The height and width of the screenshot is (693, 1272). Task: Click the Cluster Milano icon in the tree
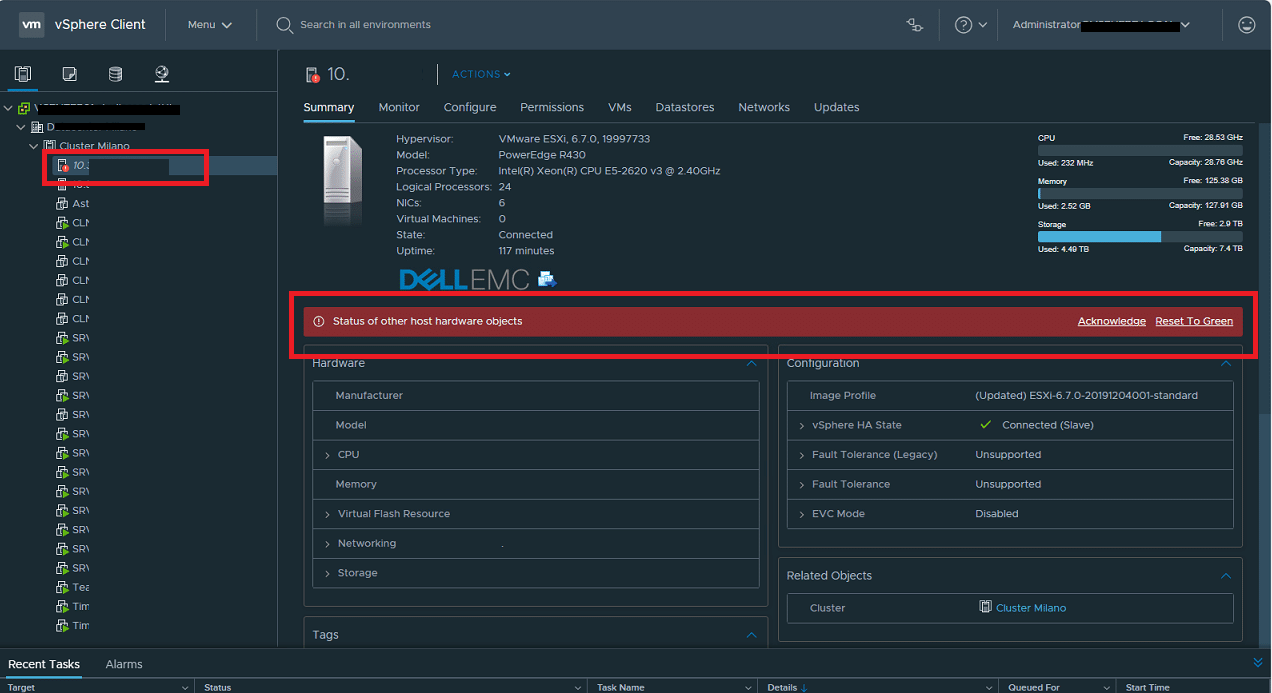tap(50, 146)
